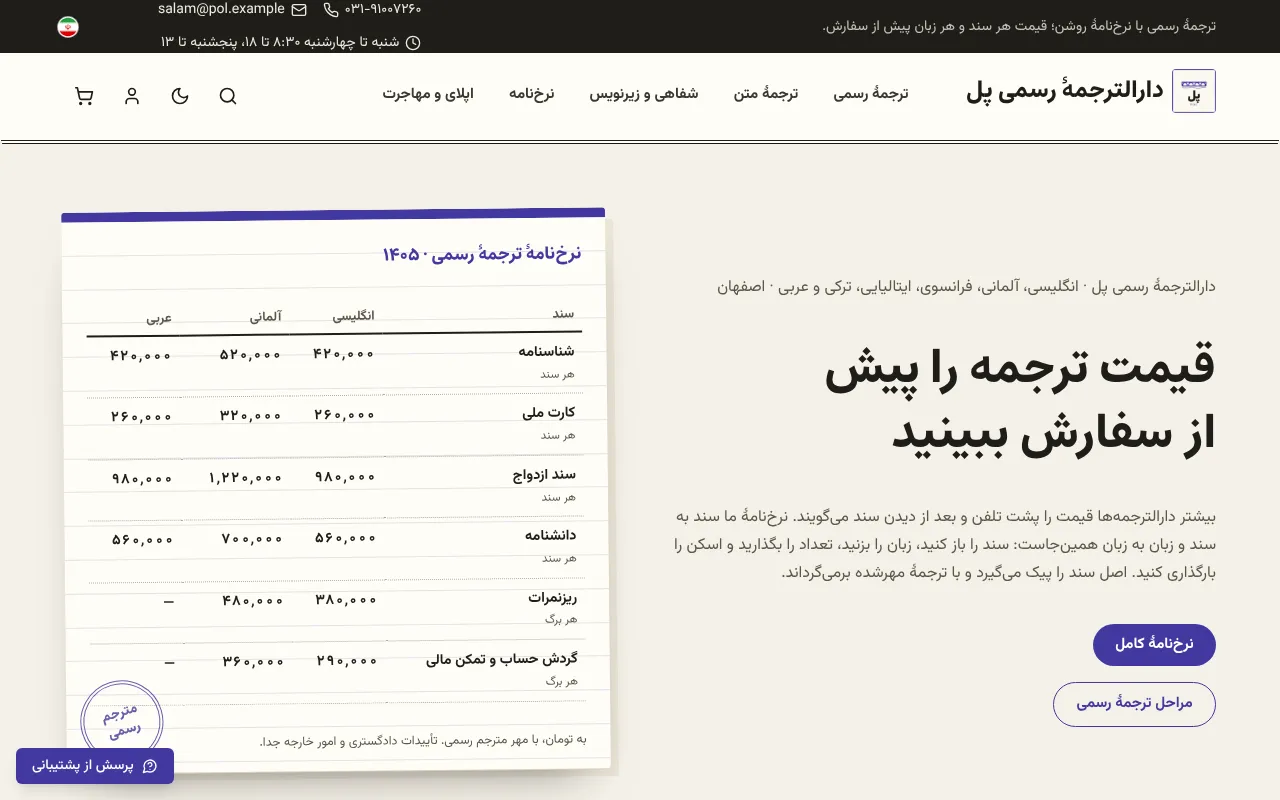1280x800 pixels.
Task: Click the ۲۹۰,۰۰۰ English bank statement price
Action: pyautogui.click(x=348, y=661)
